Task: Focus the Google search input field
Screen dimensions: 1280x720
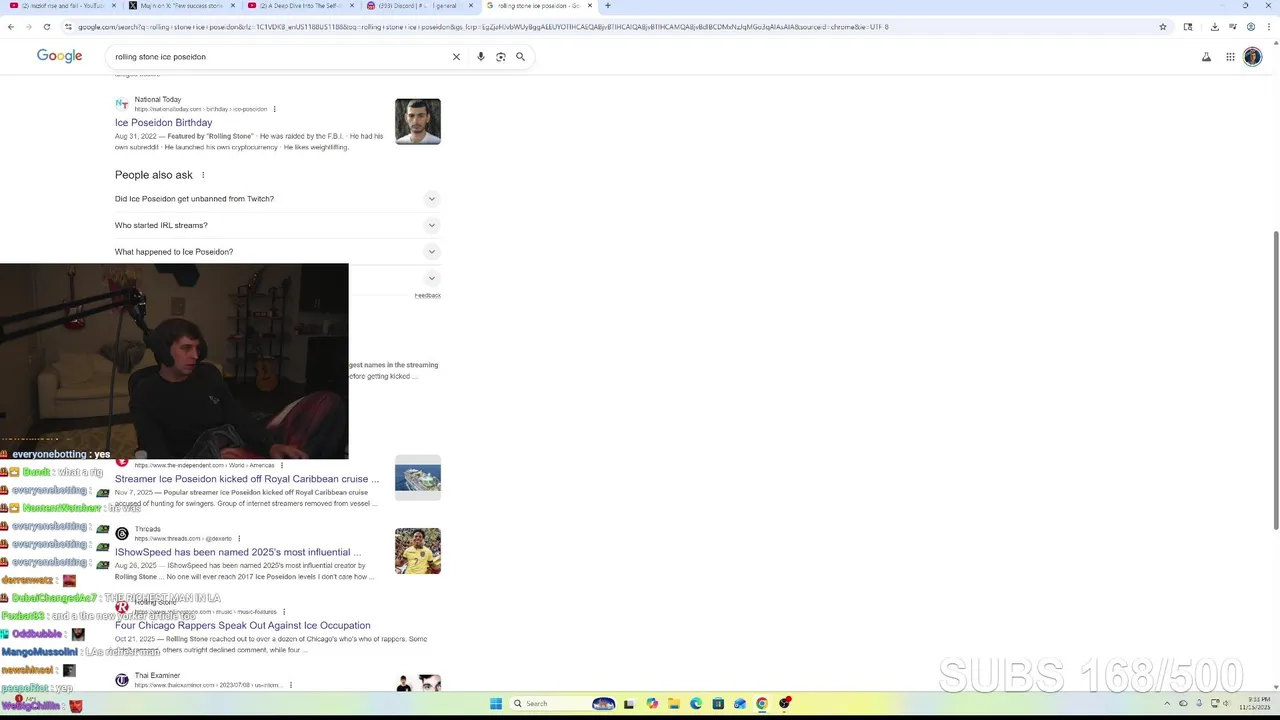Action: (x=280, y=57)
